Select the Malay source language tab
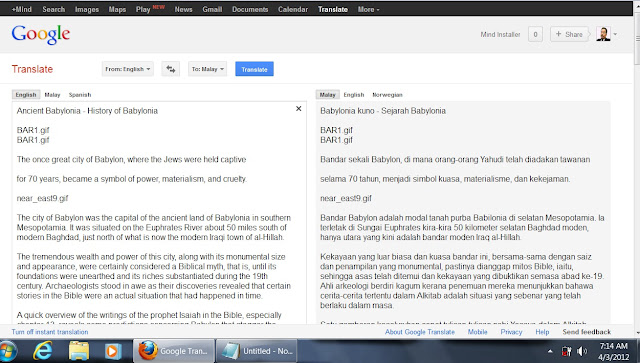640x363 pixels. pyautogui.click(x=52, y=95)
